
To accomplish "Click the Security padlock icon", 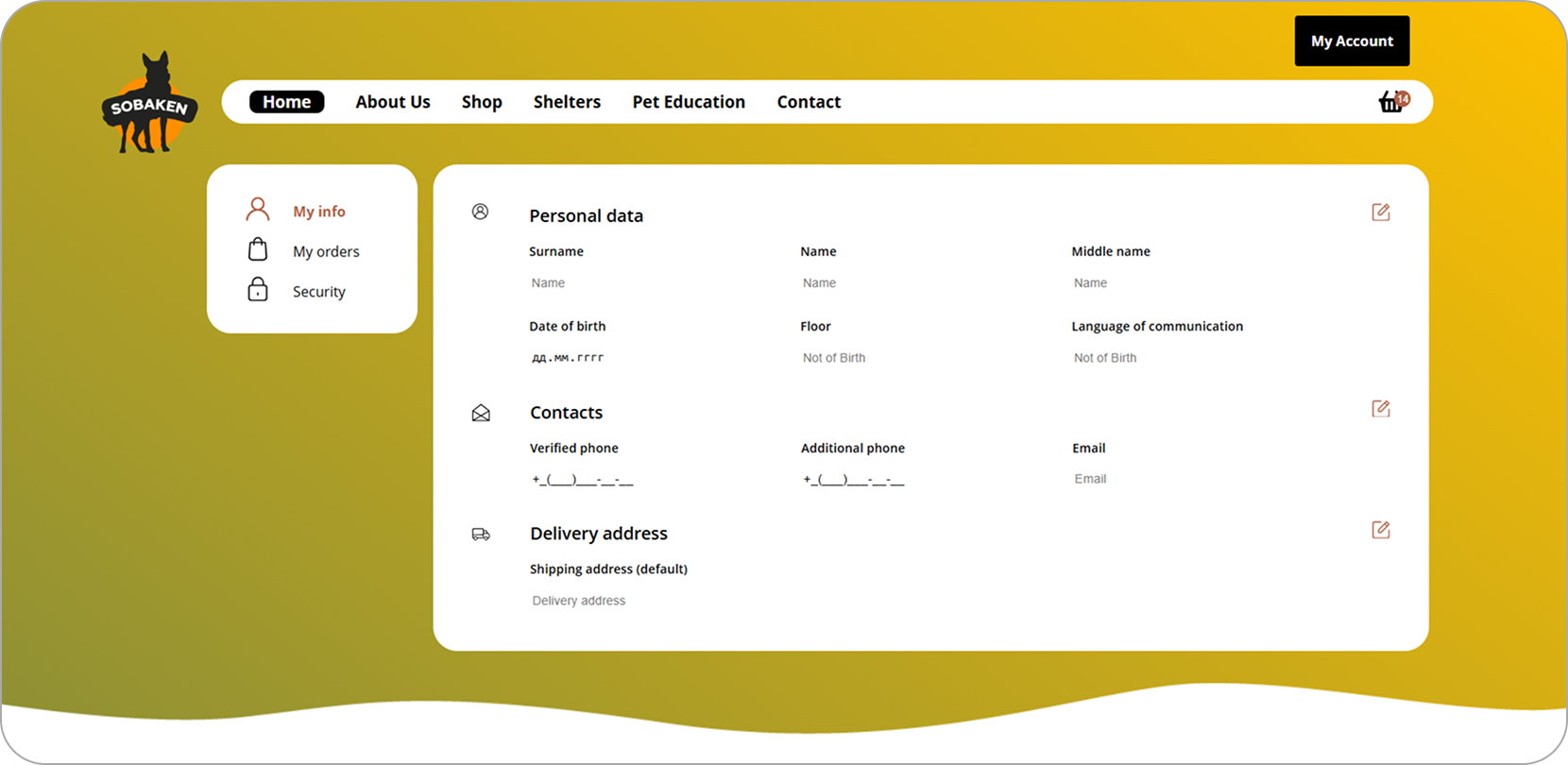I will (x=258, y=289).
